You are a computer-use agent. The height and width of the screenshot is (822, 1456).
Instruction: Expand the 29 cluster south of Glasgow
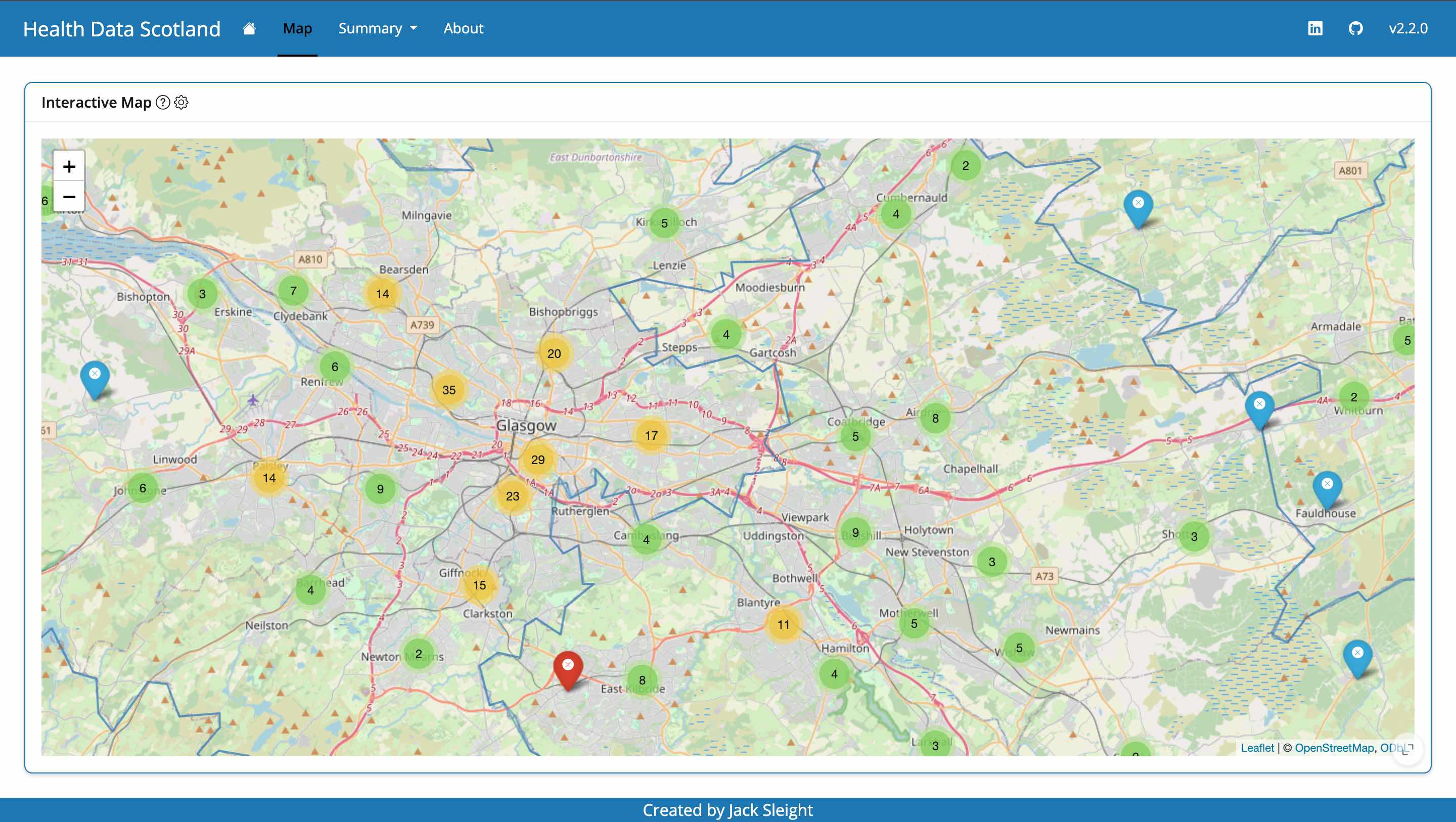click(537, 460)
